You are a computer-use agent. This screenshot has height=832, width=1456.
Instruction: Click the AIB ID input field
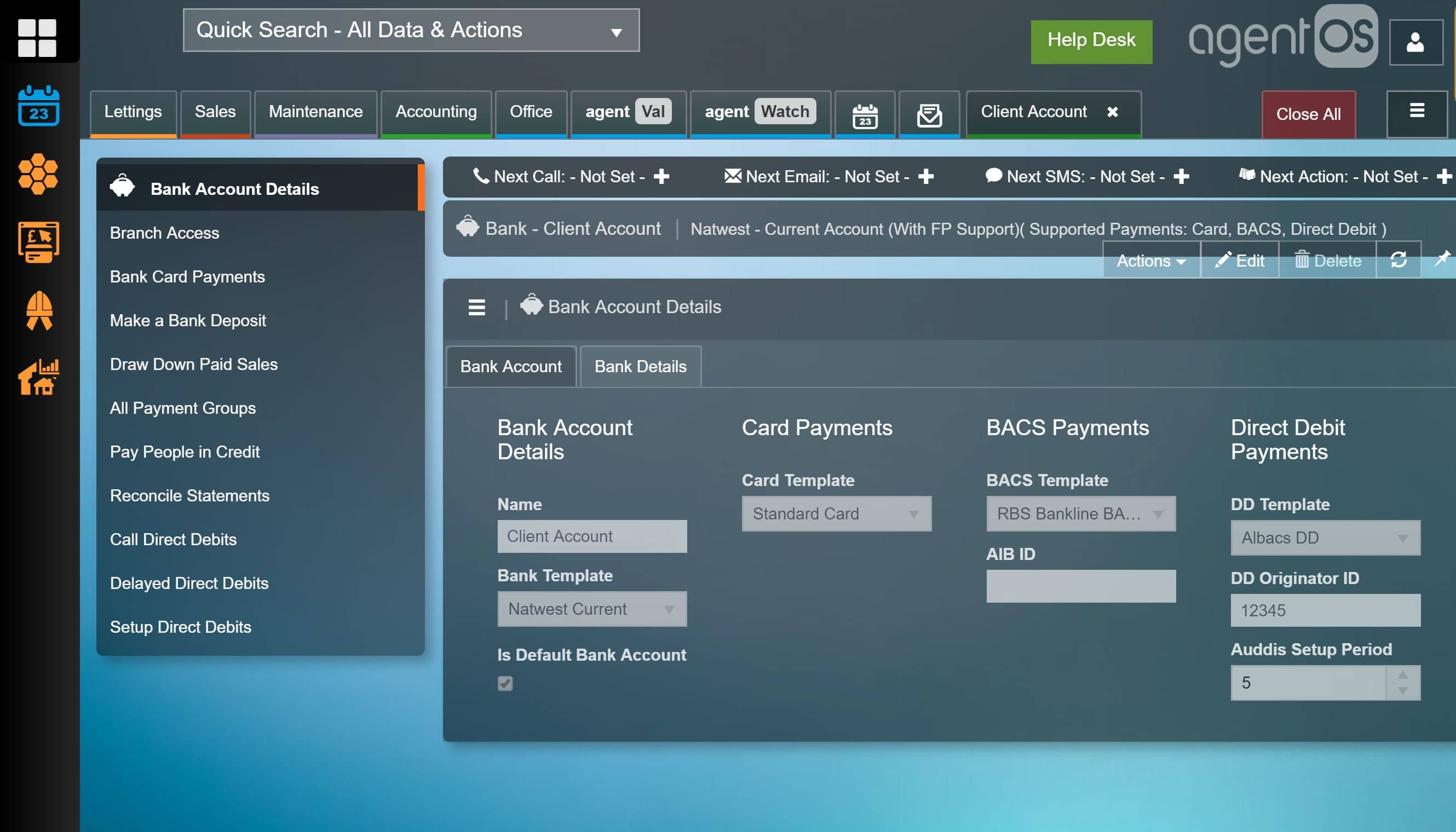[1081, 586]
